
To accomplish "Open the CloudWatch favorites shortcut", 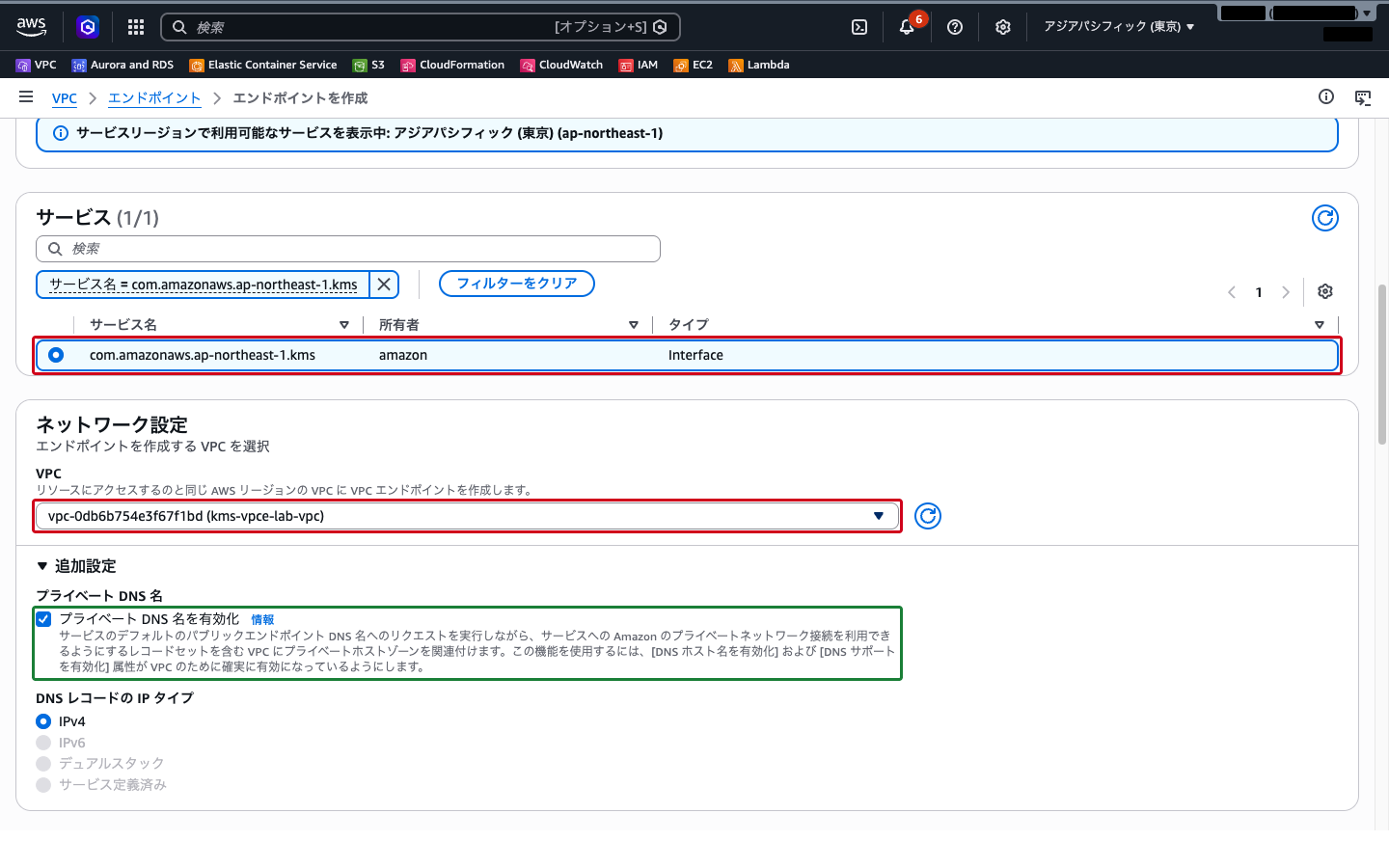I will (561, 65).
